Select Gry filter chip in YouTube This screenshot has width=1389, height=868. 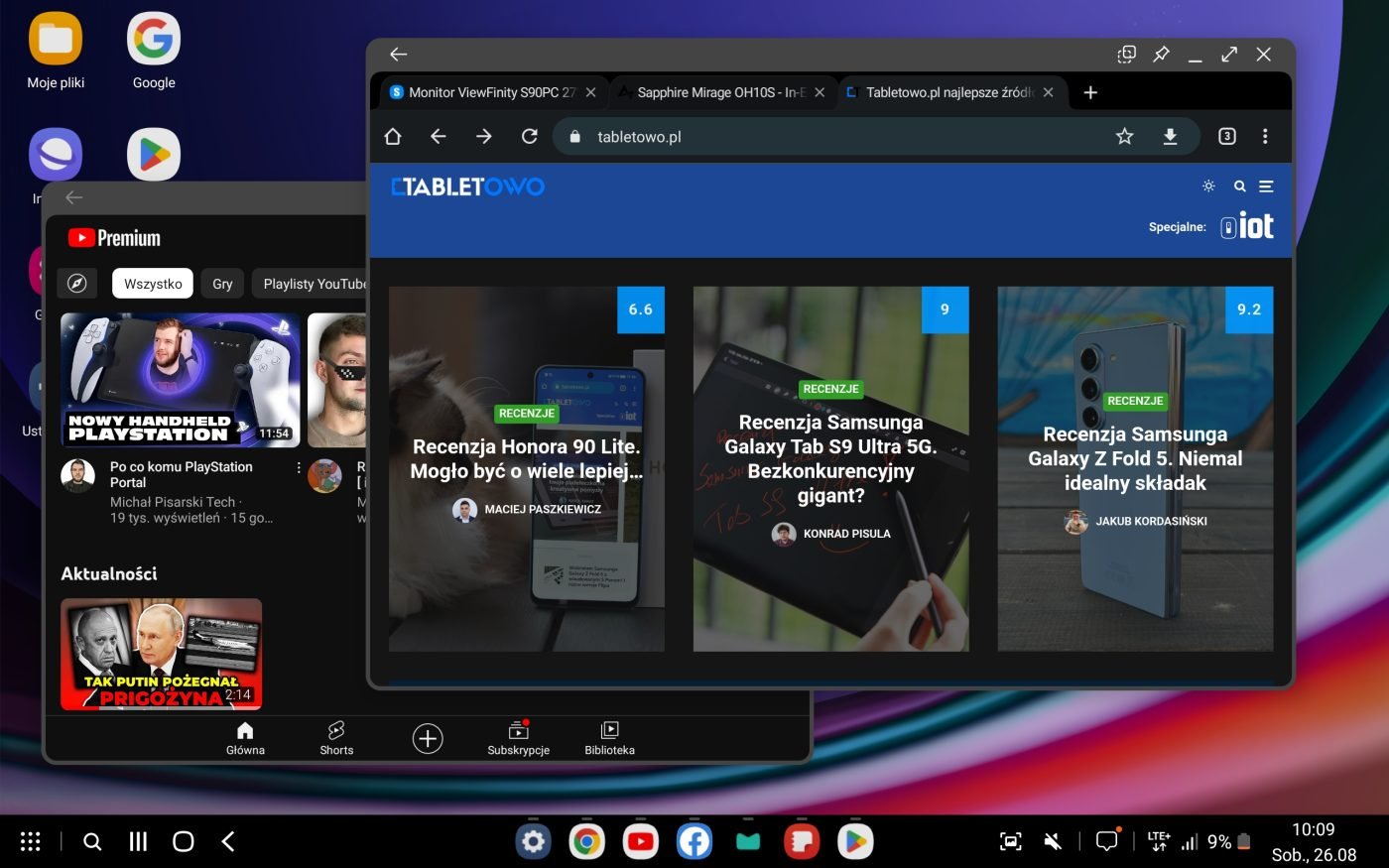(x=222, y=284)
